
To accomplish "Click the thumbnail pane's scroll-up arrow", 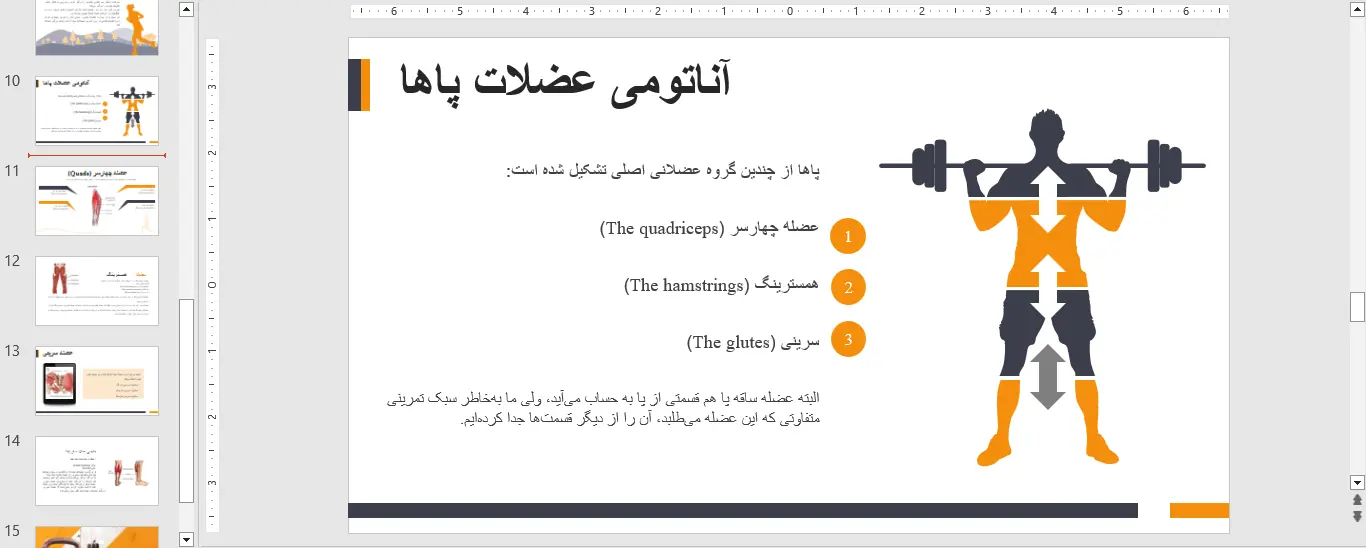I will [x=186, y=9].
